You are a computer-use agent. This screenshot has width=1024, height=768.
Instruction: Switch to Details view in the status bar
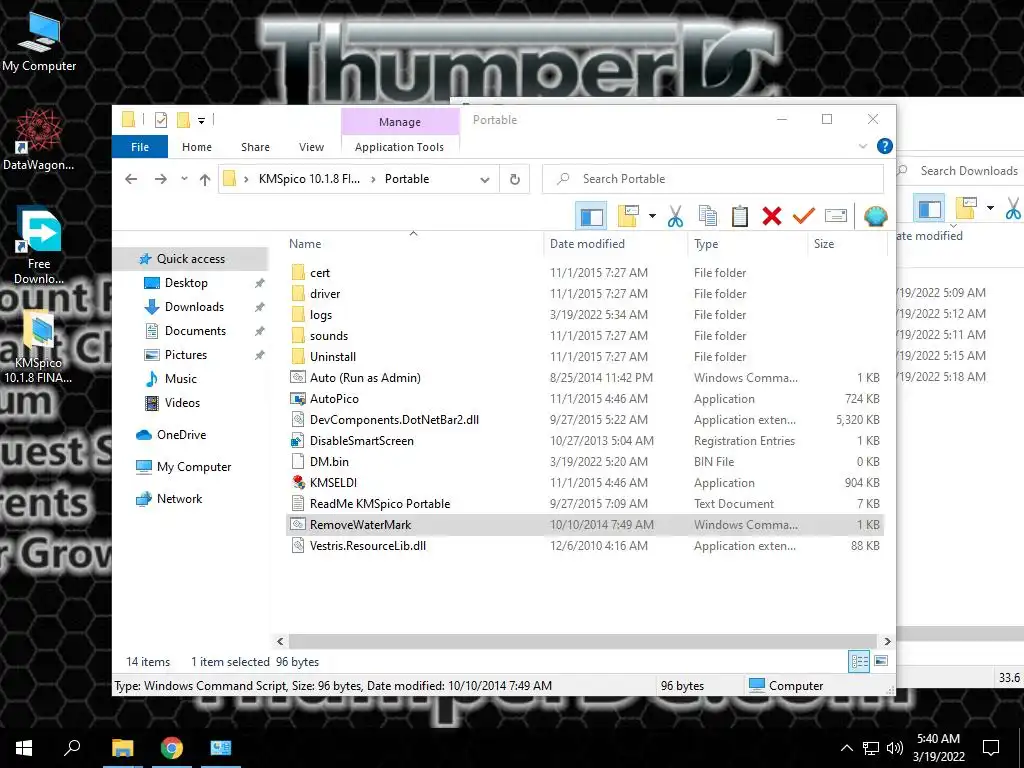859,662
